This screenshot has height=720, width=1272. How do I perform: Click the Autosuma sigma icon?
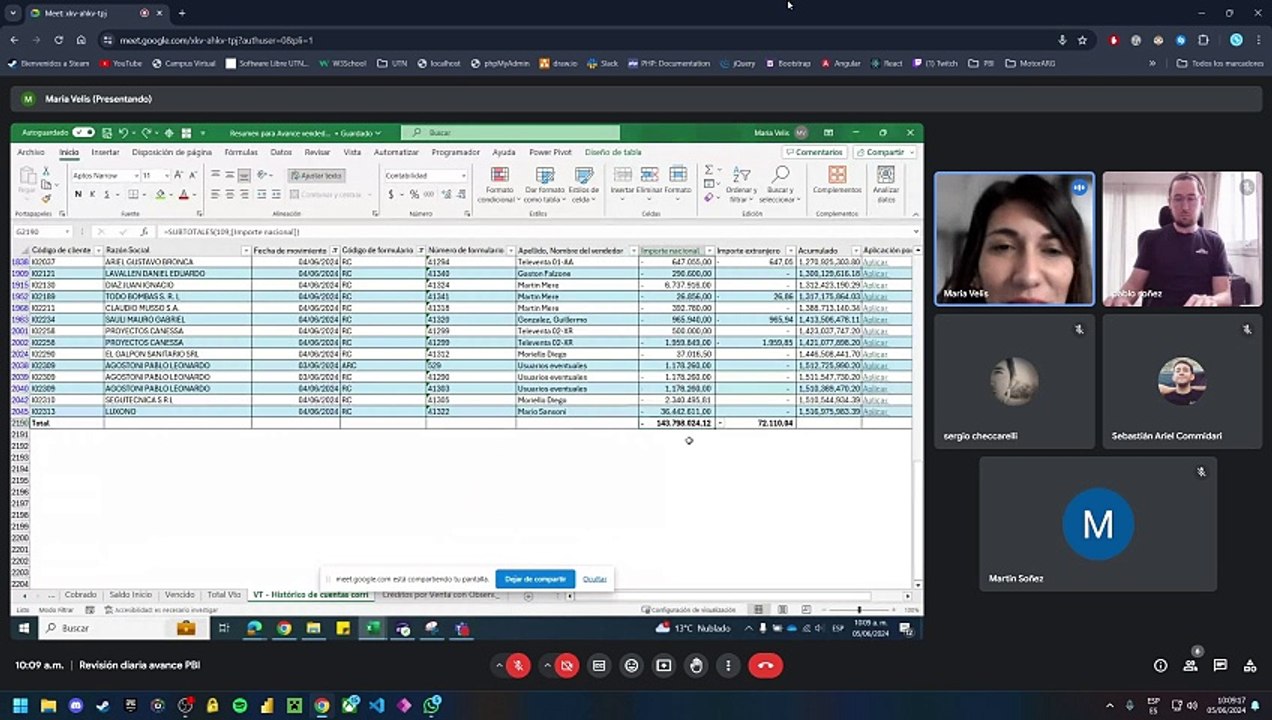pyautogui.click(x=709, y=170)
